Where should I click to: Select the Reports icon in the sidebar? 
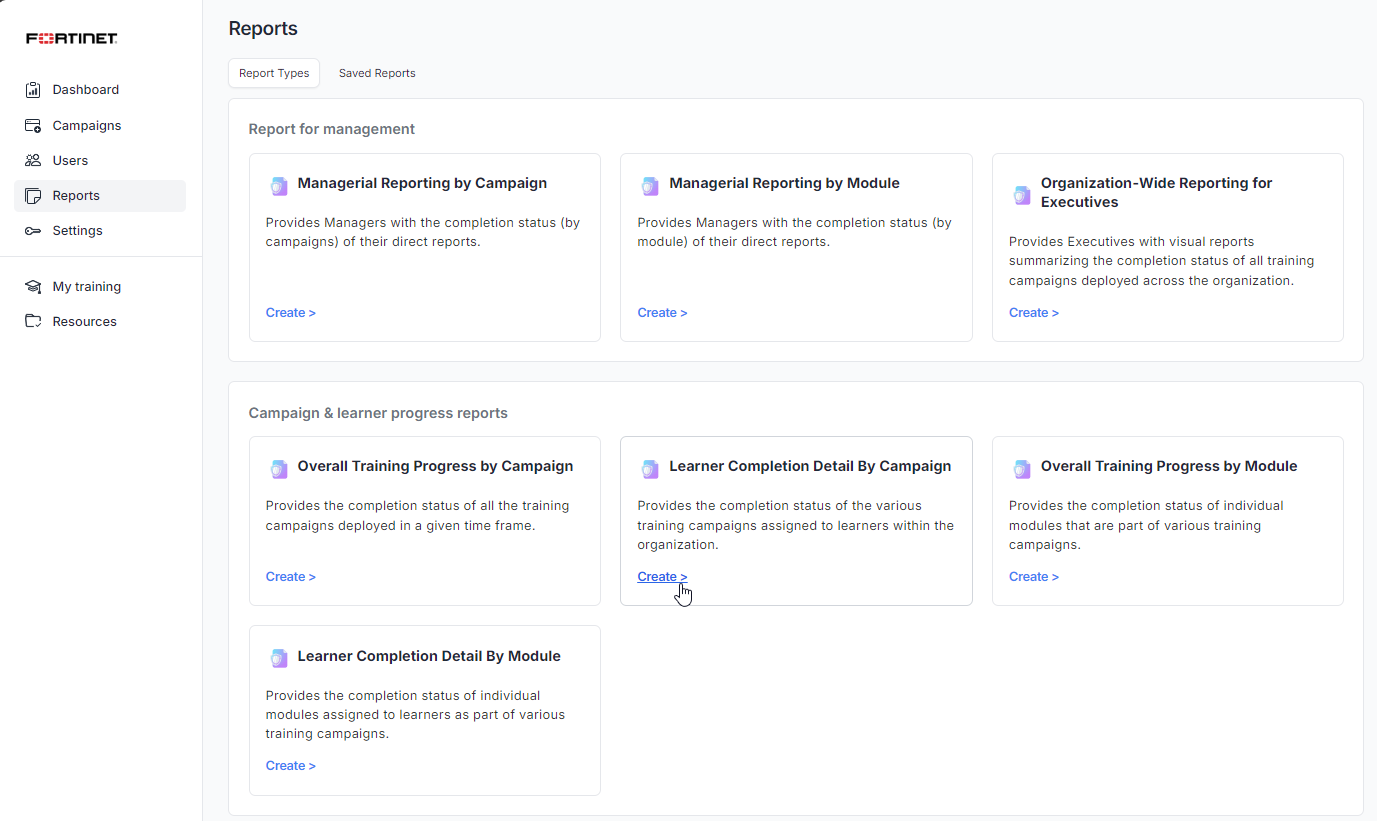tap(33, 195)
